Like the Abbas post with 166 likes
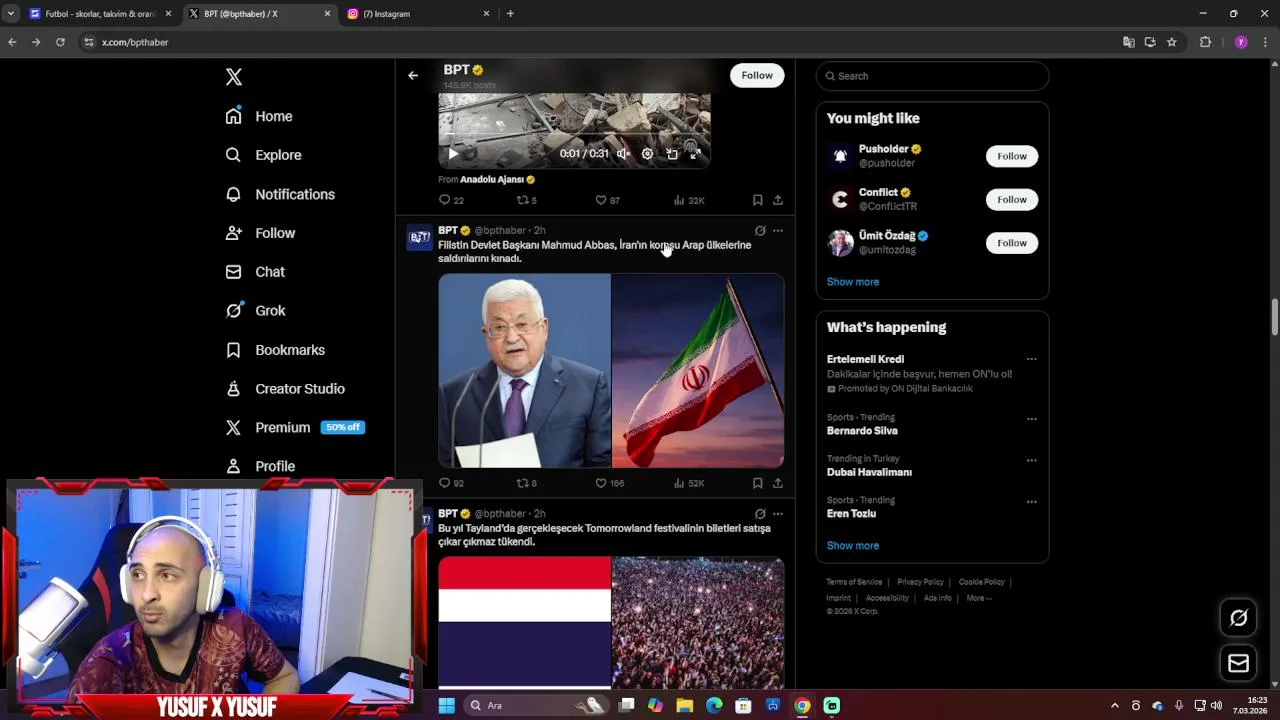Viewport: 1280px width, 720px height. 609,483
